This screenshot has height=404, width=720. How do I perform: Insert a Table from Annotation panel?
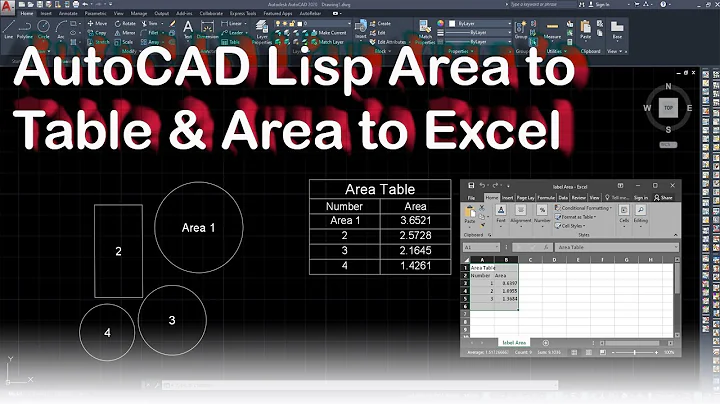tap(231, 42)
